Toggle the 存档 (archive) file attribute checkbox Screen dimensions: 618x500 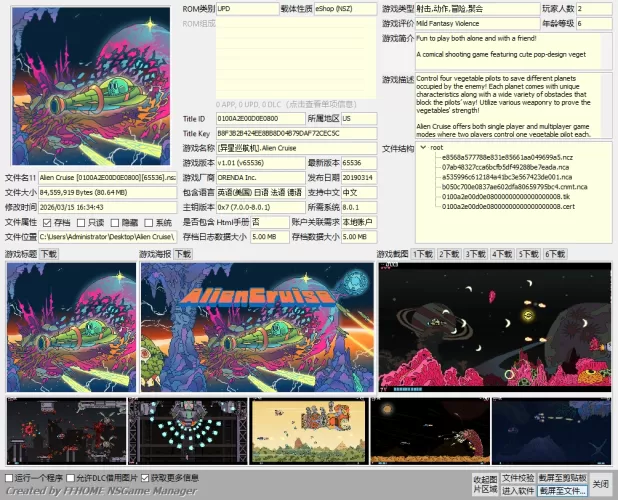pyautogui.click(x=47, y=222)
